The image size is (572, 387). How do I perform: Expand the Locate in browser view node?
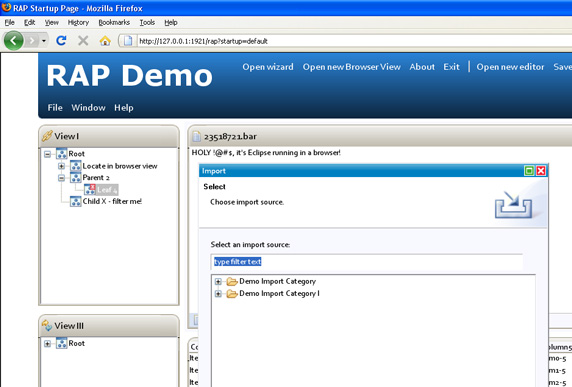point(61,166)
